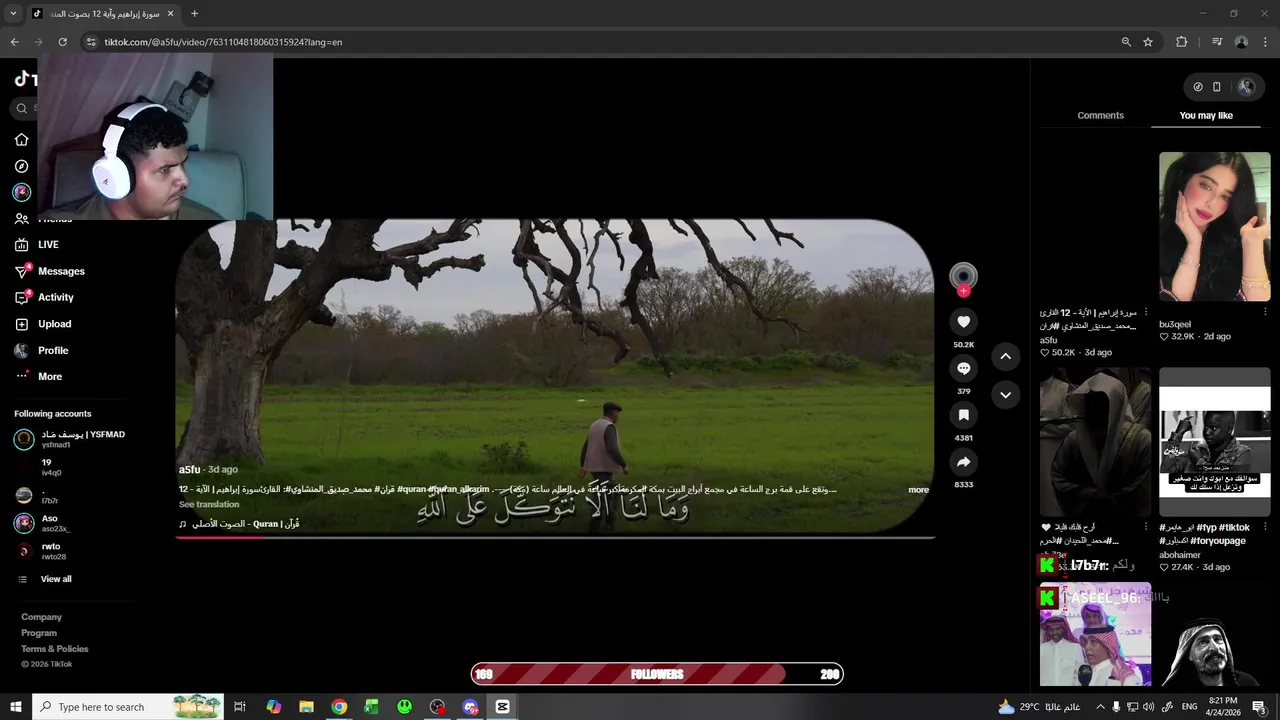This screenshot has width=1280, height=720.
Task: Open File Explorer from the taskbar
Action: pyautogui.click(x=306, y=707)
